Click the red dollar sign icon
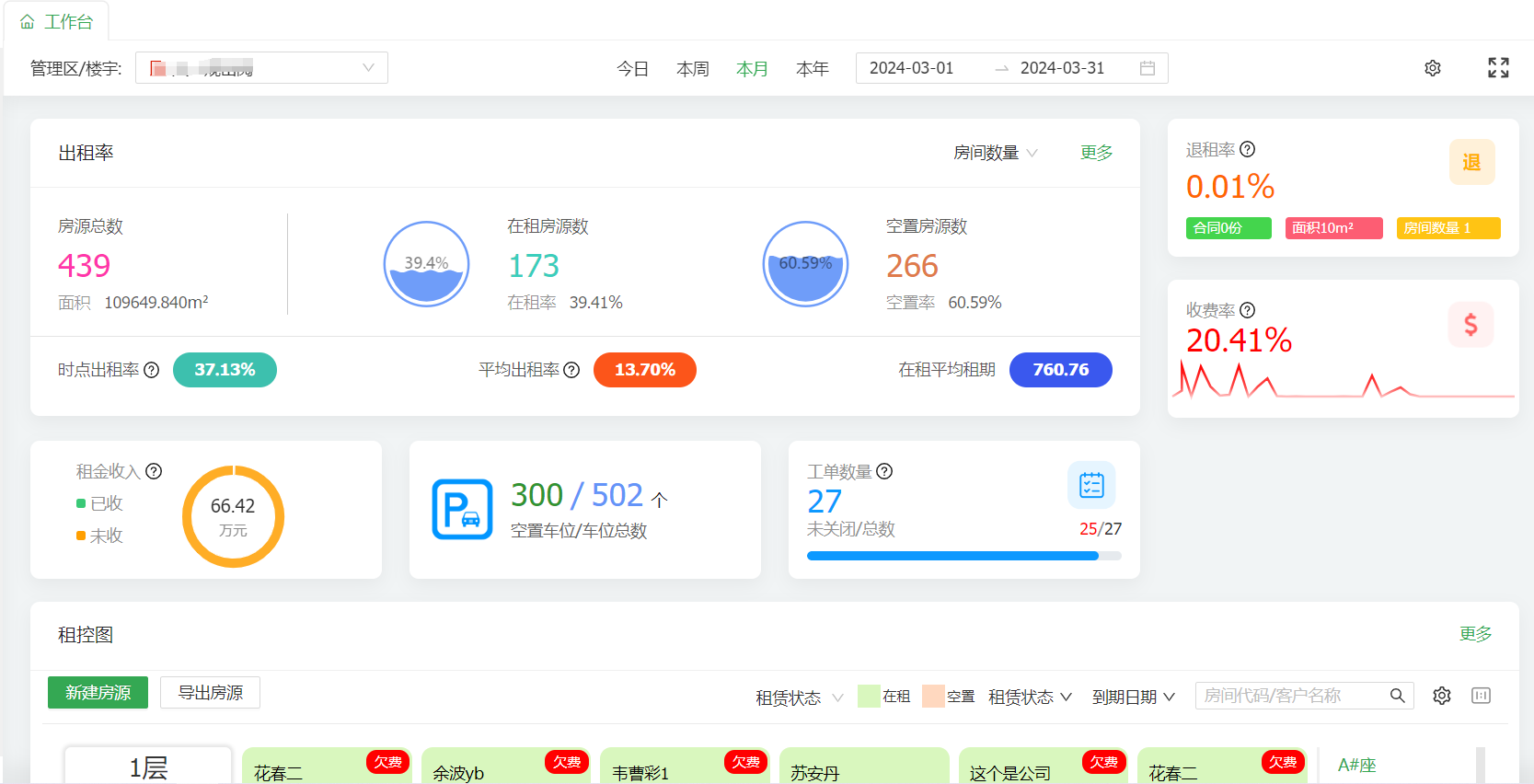 tap(1471, 324)
